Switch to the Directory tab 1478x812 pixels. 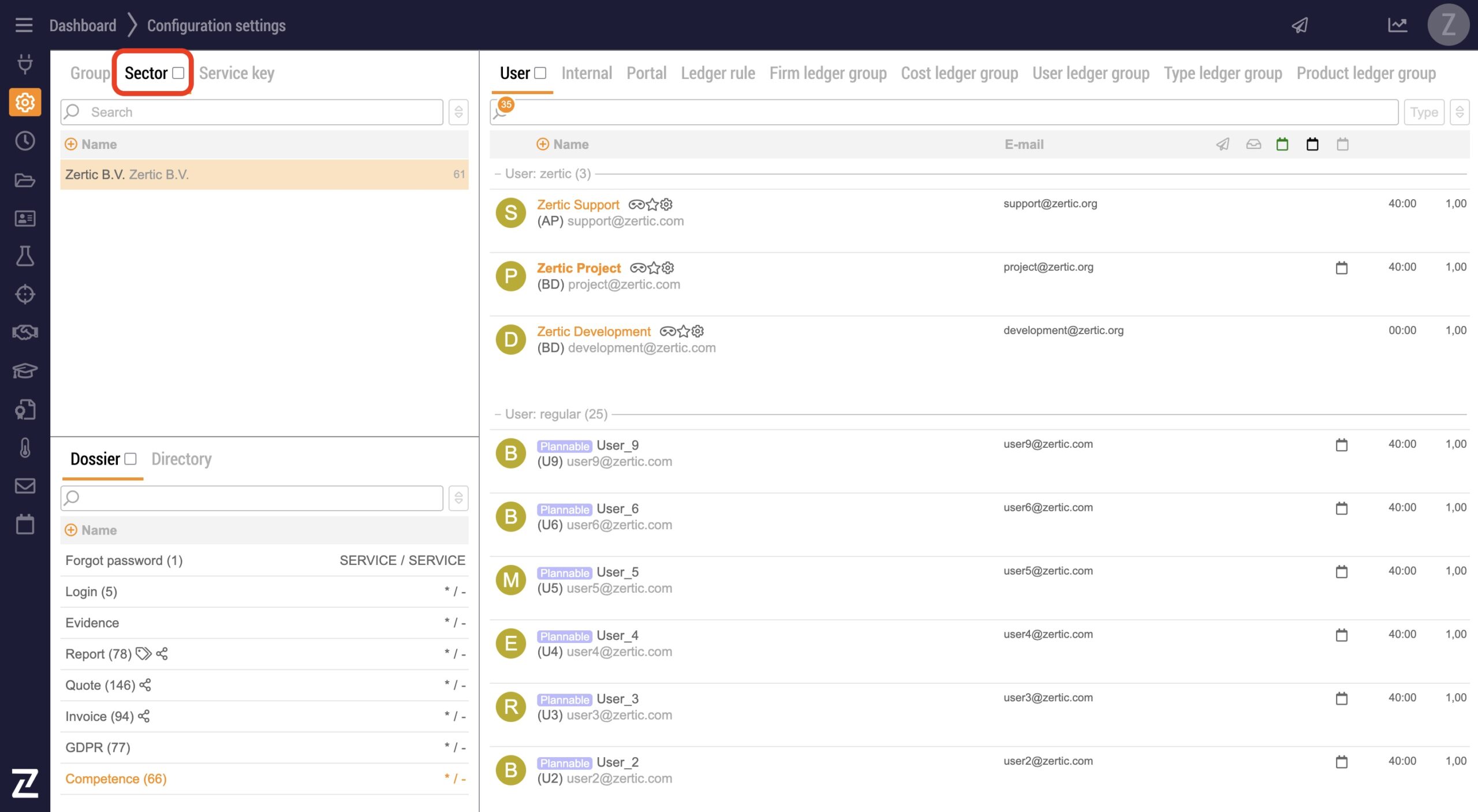click(x=181, y=459)
